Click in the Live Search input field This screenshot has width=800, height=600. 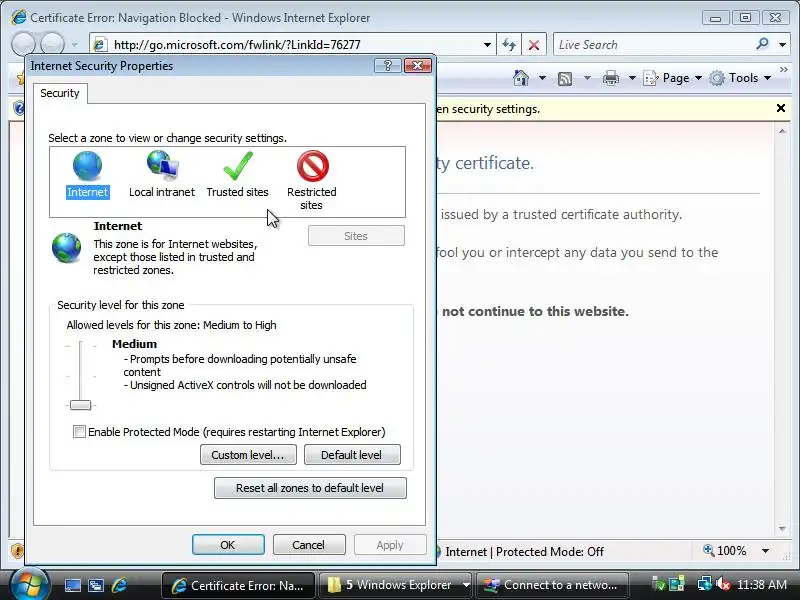click(653, 45)
